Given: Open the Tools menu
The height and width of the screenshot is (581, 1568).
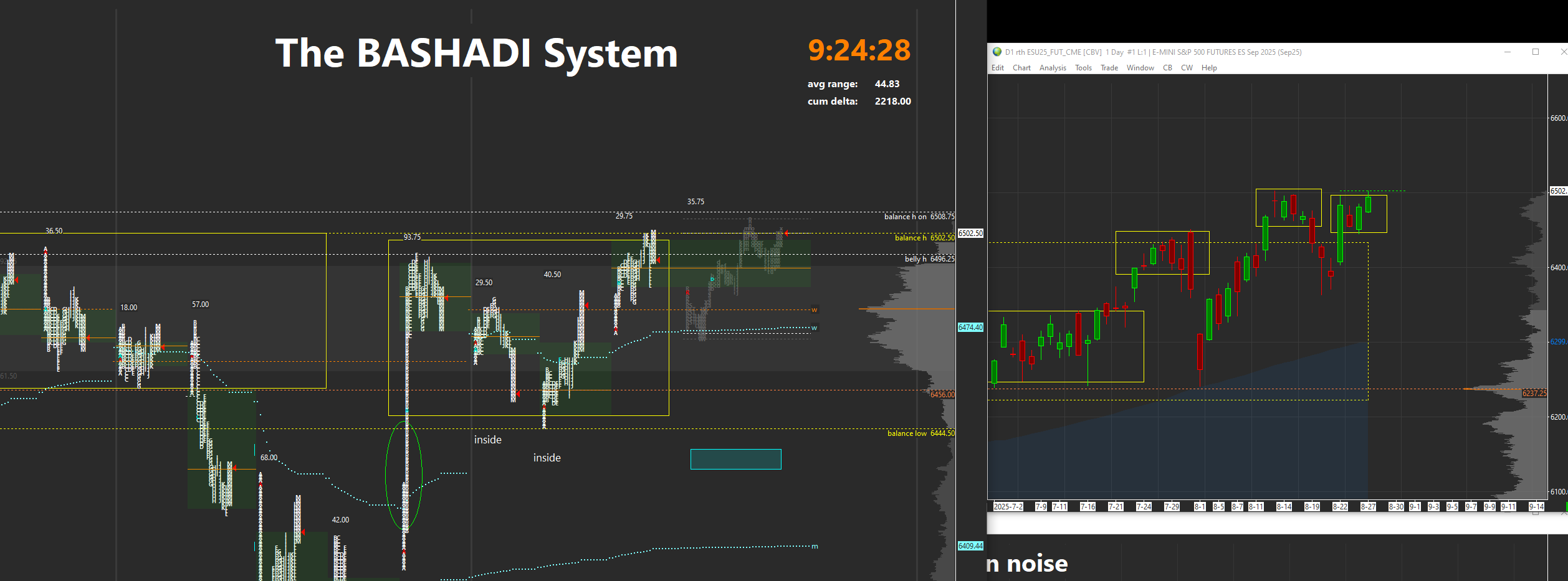Looking at the screenshot, I should click(1083, 68).
